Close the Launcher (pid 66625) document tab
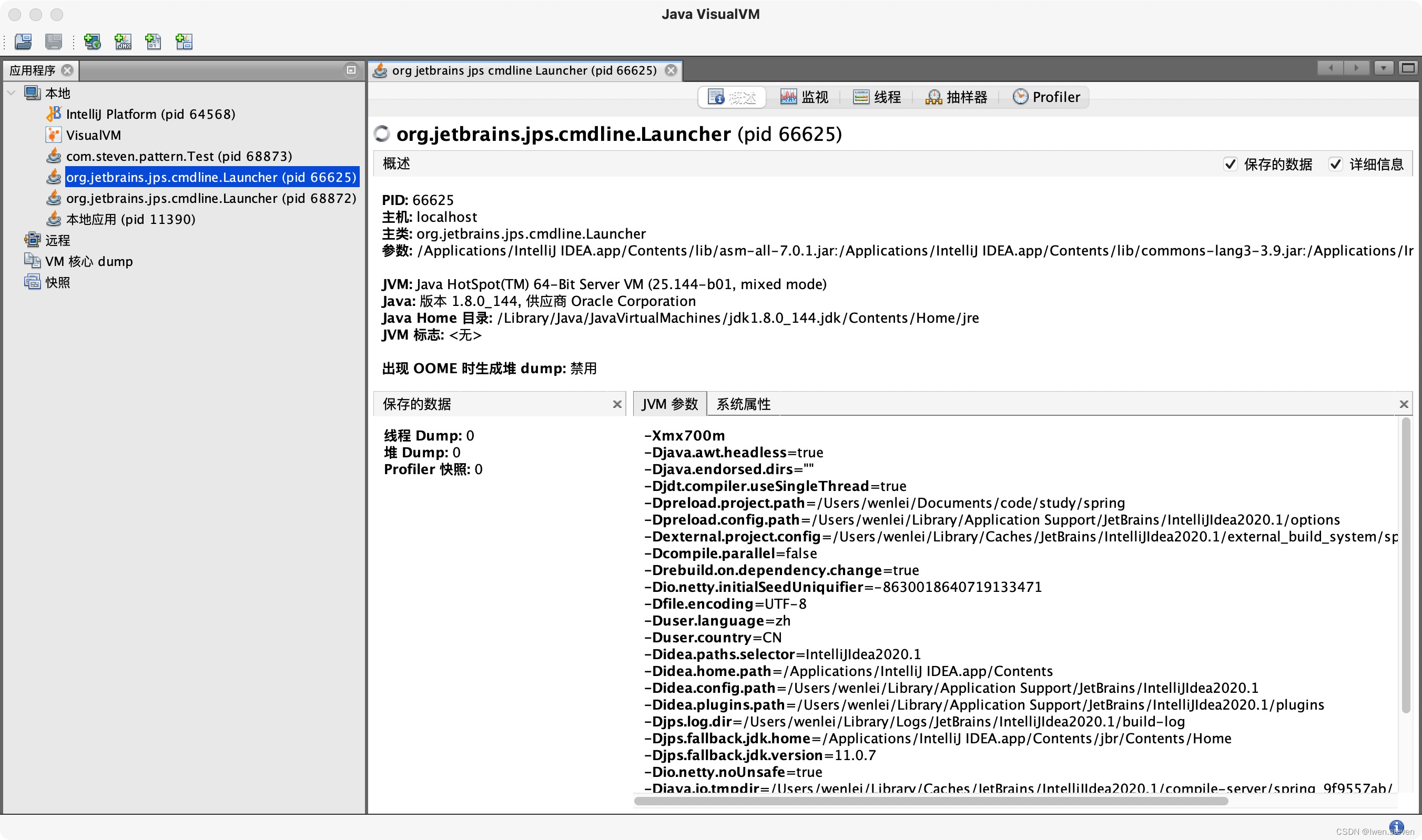 tap(671, 70)
